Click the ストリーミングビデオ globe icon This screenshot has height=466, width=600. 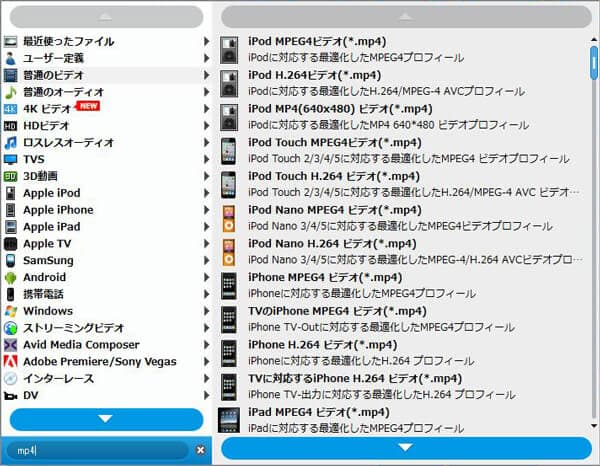click(x=10, y=328)
